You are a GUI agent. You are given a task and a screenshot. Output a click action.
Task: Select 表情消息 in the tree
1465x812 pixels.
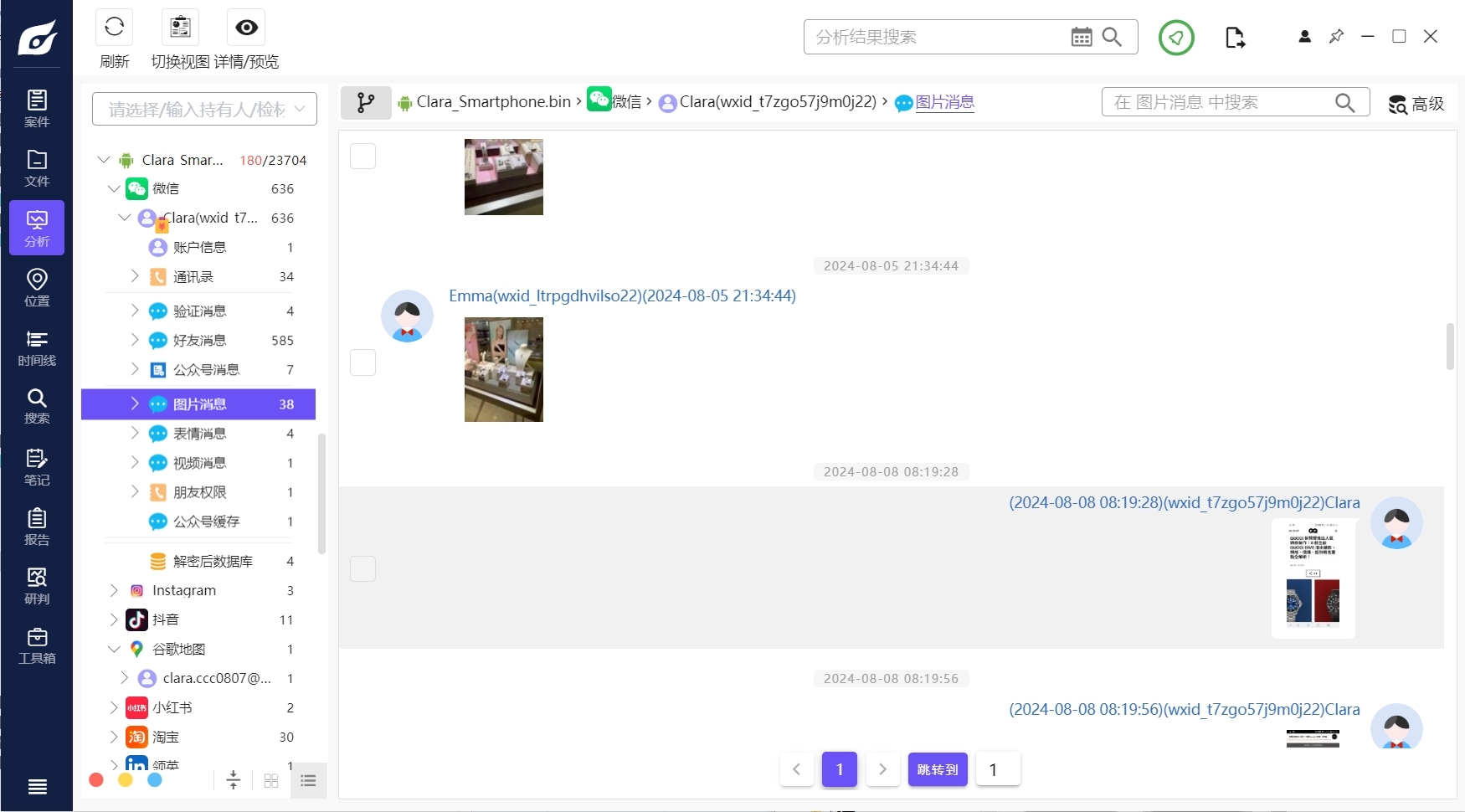pos(199,434)
